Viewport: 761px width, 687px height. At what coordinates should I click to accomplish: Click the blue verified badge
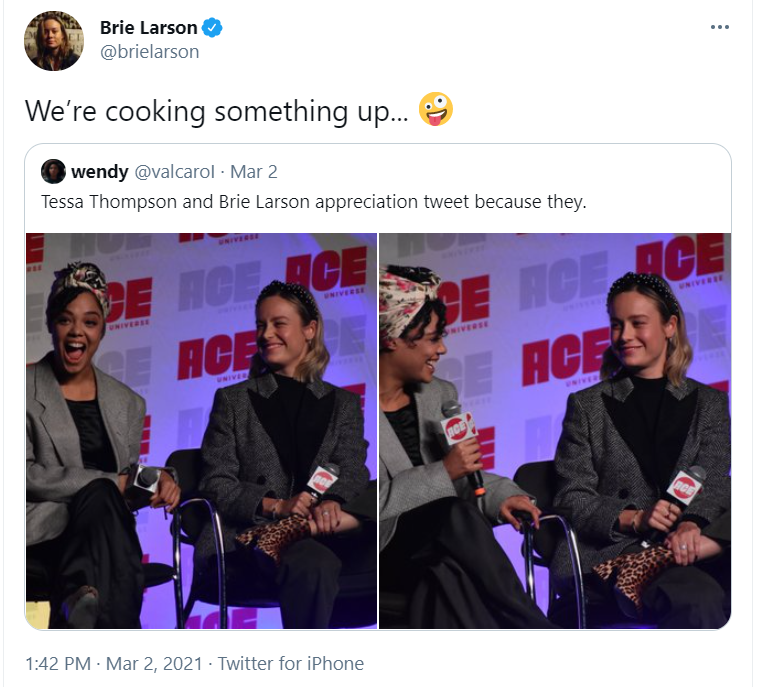coord(212,28)
